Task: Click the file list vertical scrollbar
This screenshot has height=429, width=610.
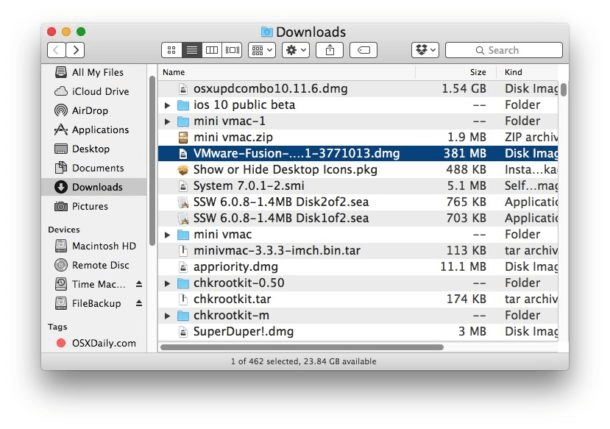Action: coord(563,89)
